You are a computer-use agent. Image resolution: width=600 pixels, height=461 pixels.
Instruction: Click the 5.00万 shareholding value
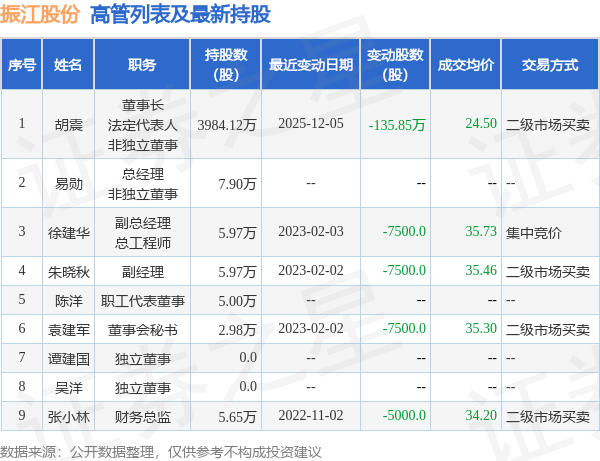pos(237,301)
